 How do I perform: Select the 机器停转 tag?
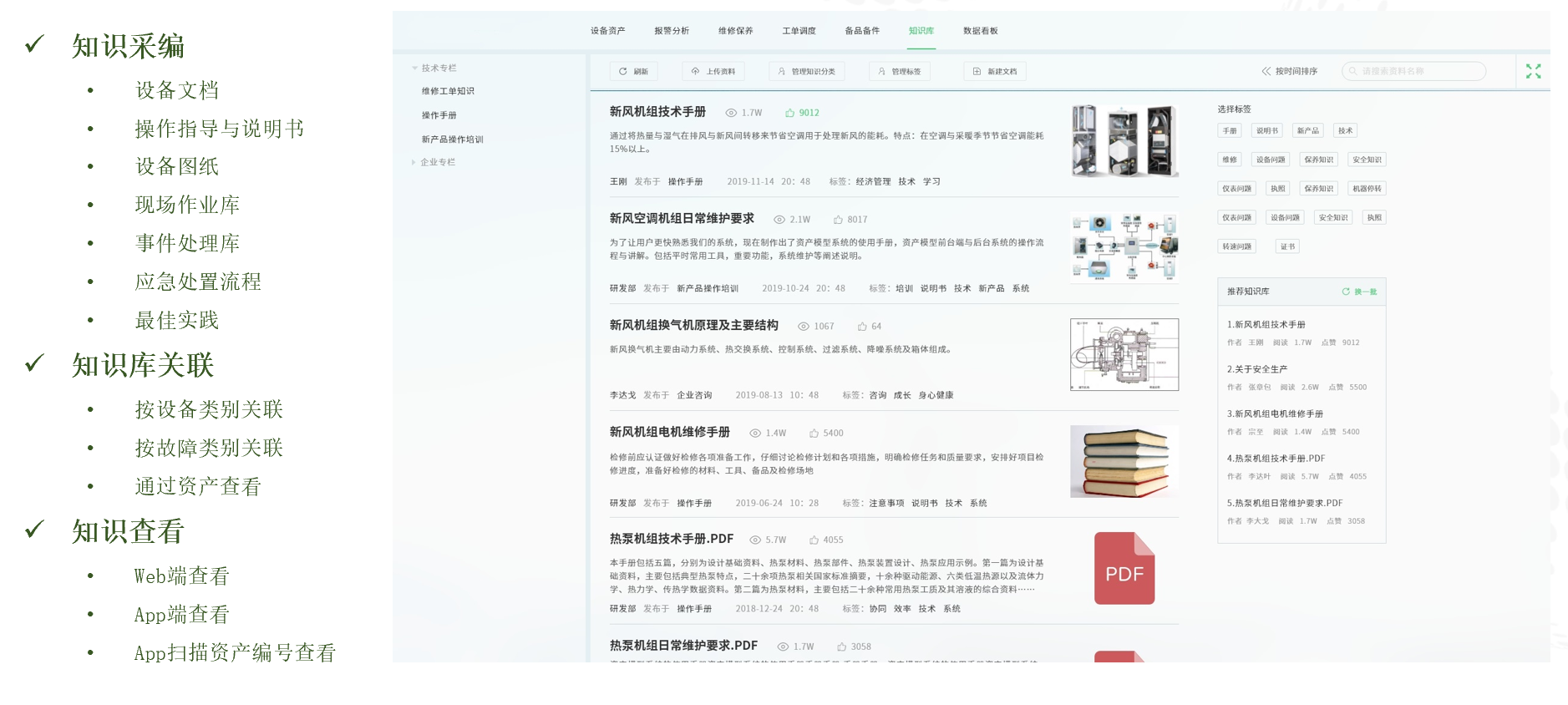(1367, 189)
